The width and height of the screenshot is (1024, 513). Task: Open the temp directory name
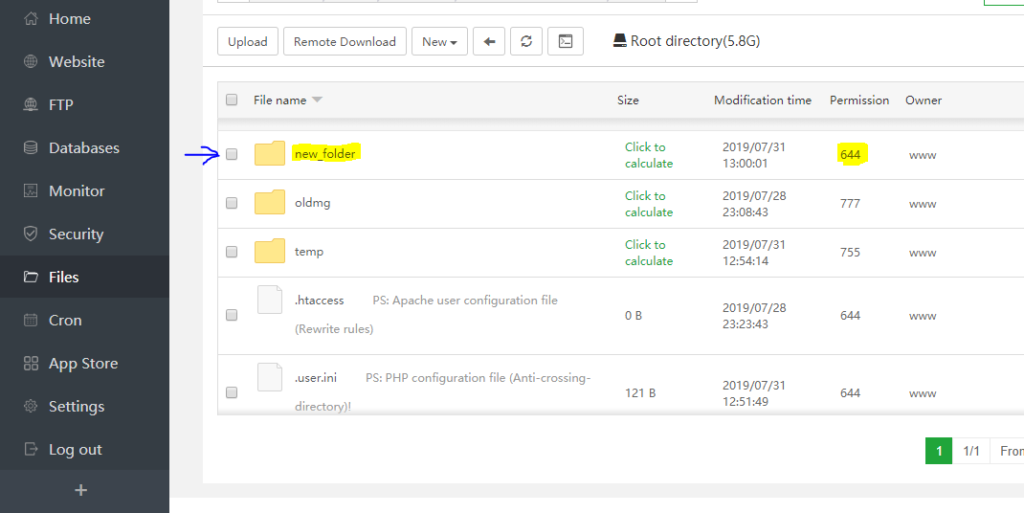click(x=309, y=252)
